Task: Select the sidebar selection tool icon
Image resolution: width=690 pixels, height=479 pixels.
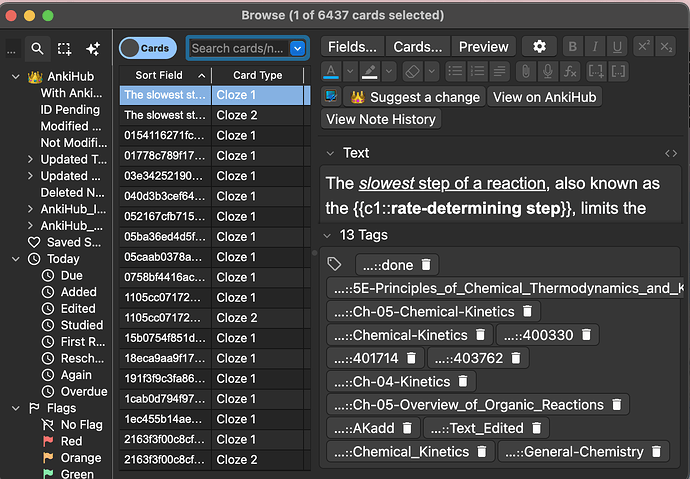Action: (64, 48)
